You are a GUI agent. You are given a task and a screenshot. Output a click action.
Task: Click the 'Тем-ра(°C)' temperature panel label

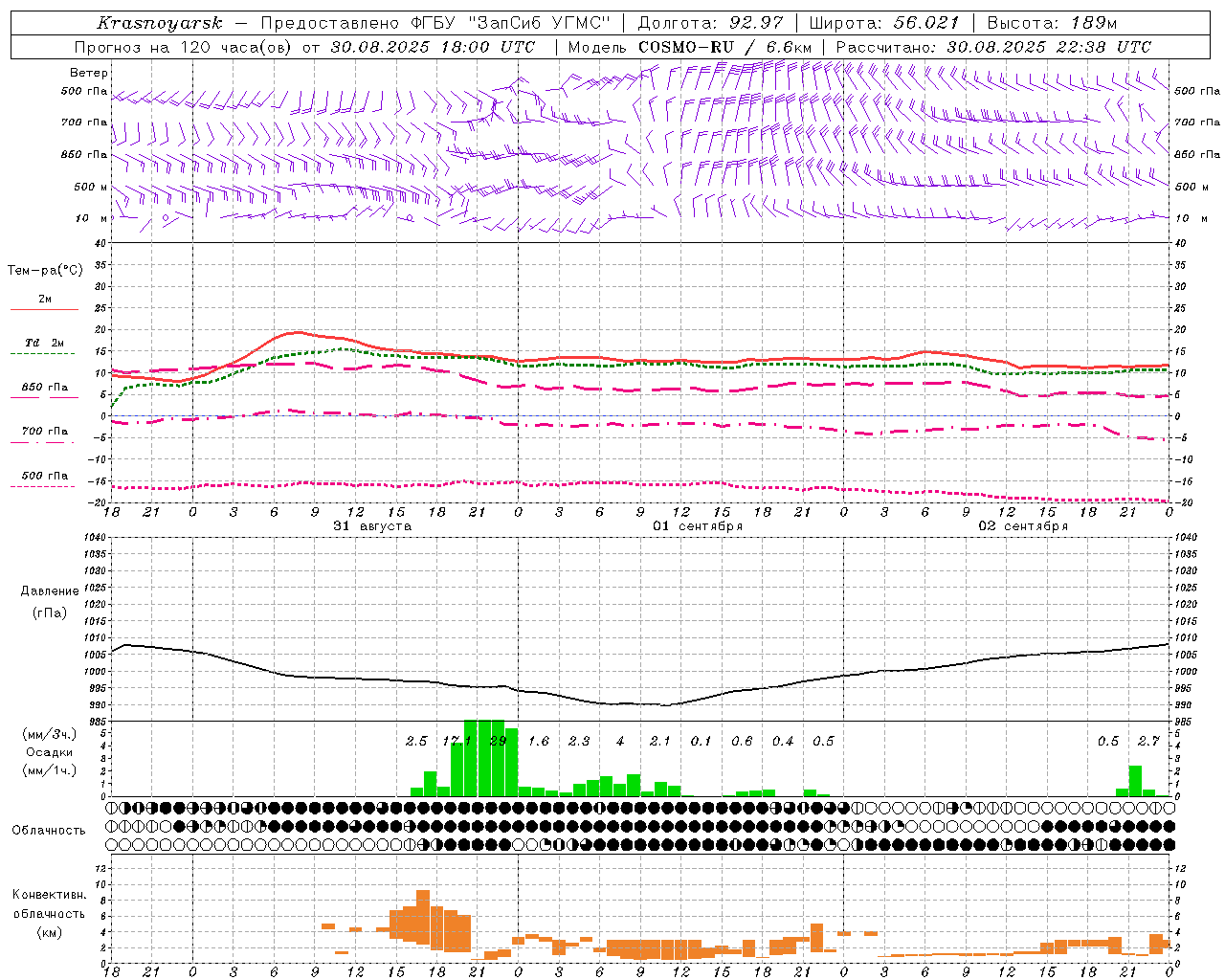[45, 270]
